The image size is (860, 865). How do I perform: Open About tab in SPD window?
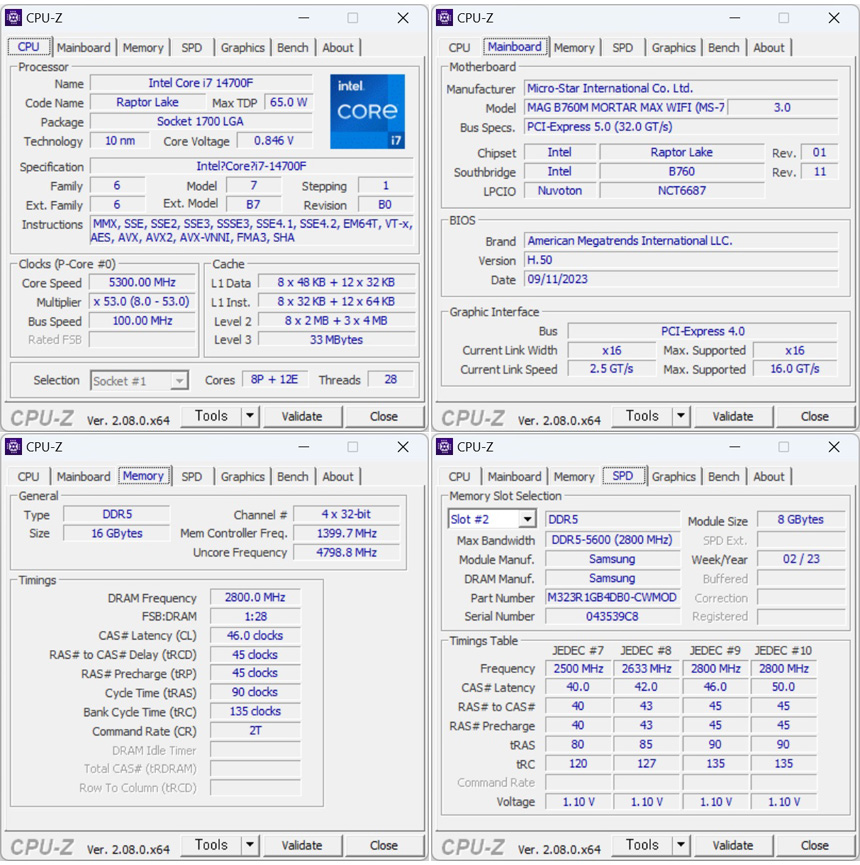(x=768, y=476)
